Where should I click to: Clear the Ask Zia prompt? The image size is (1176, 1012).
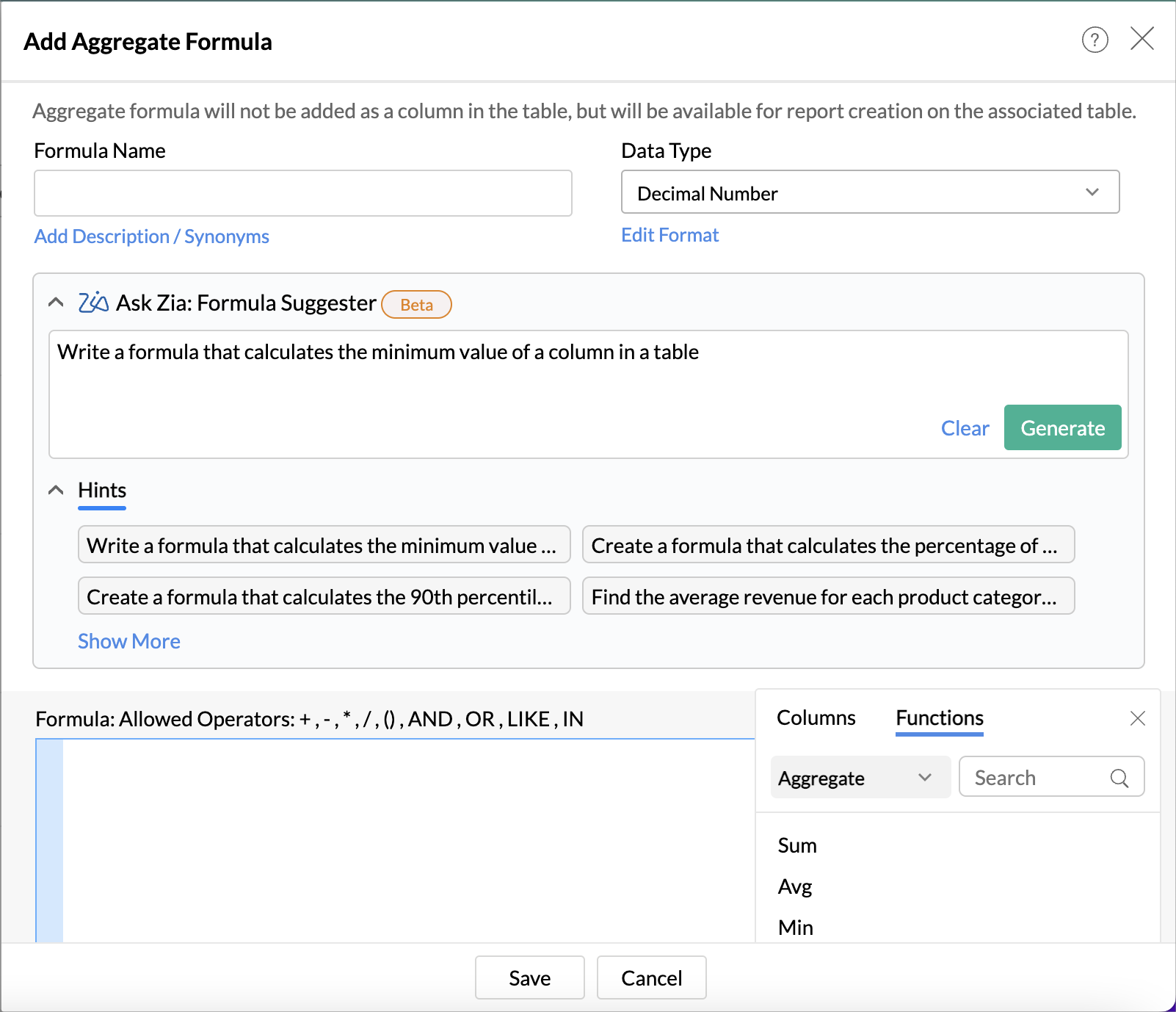(x=965, y=427)
